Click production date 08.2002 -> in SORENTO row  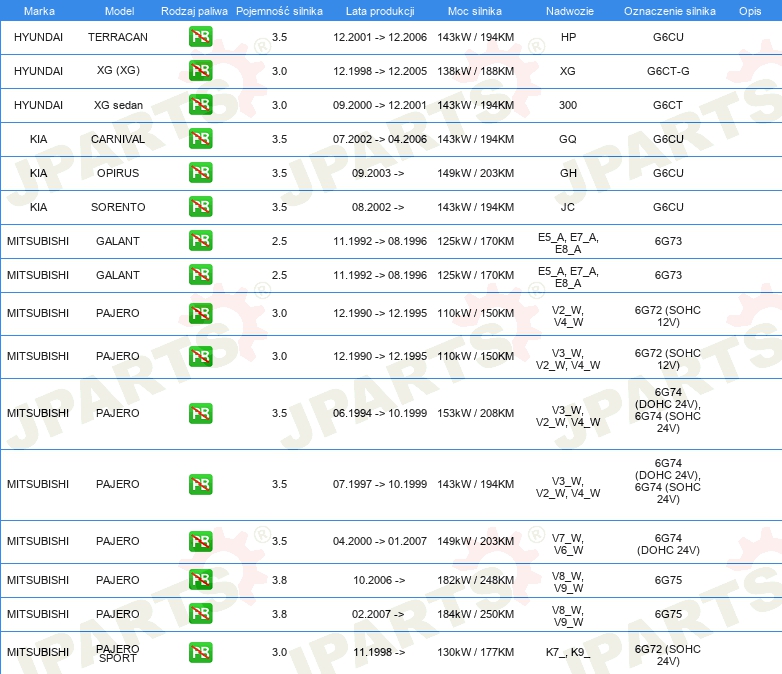378,207
